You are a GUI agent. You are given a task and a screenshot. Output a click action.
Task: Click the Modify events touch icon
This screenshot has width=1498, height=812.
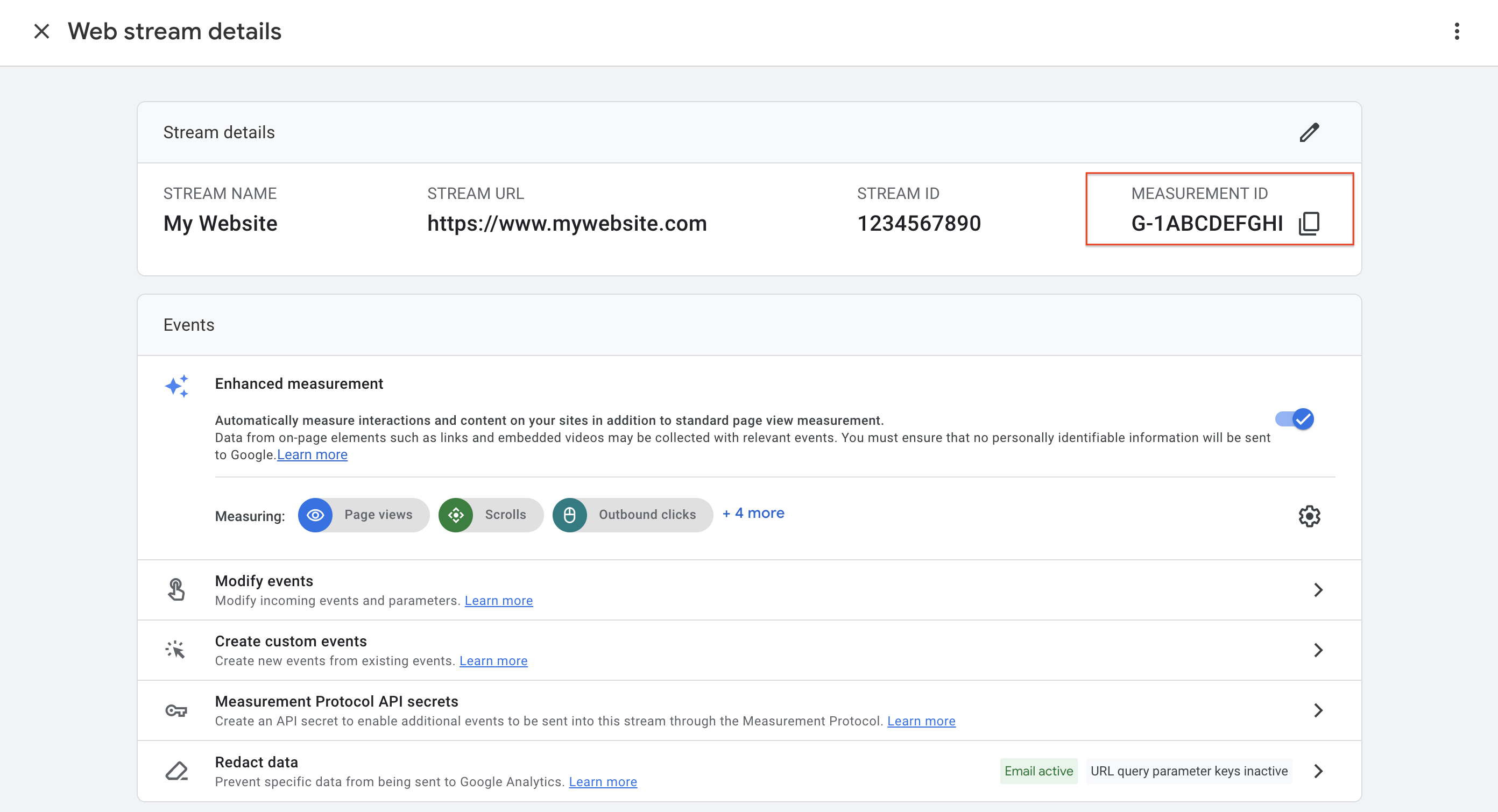(176, 589)
